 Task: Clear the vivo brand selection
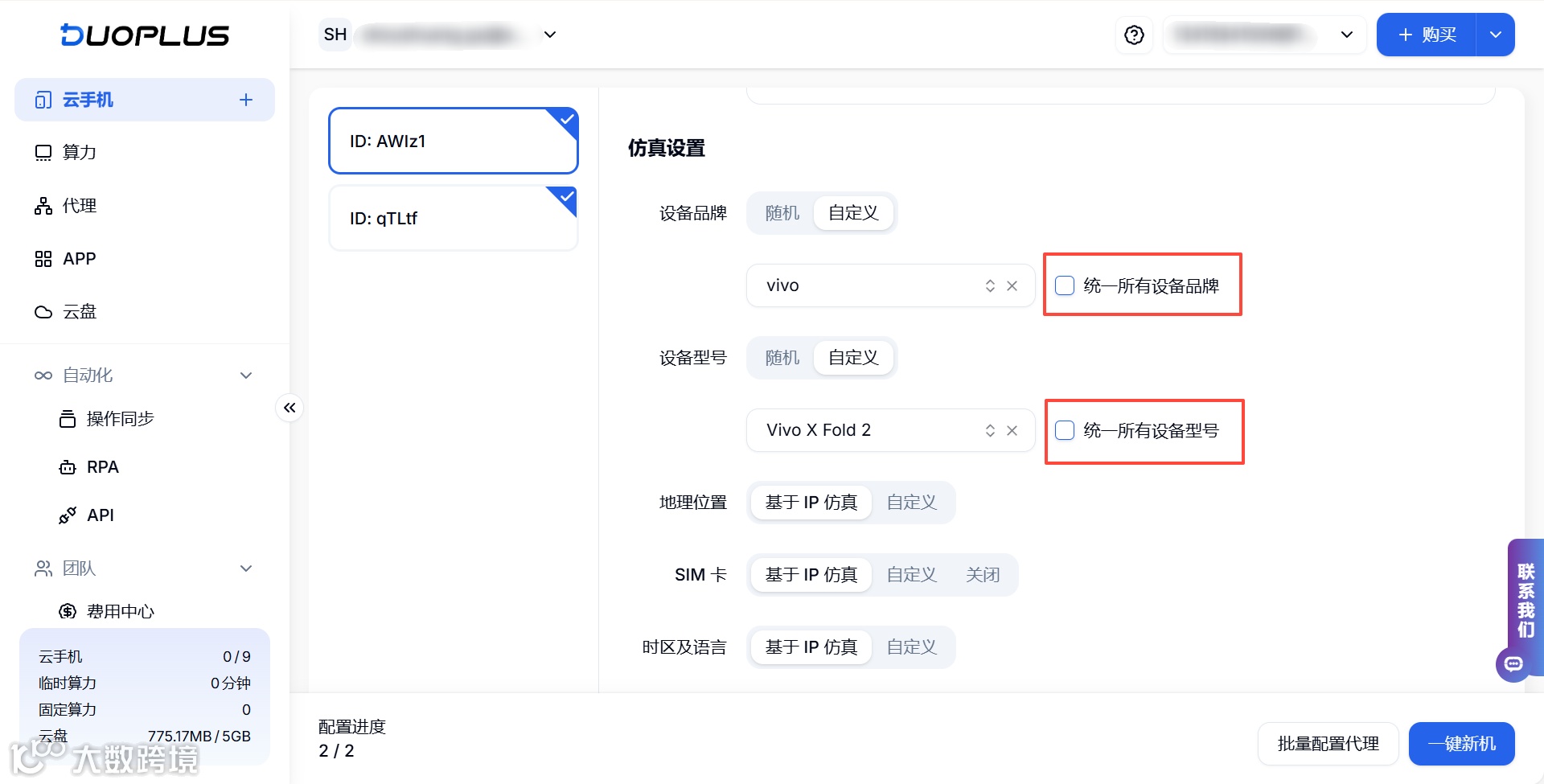(x=1012, y=285)
